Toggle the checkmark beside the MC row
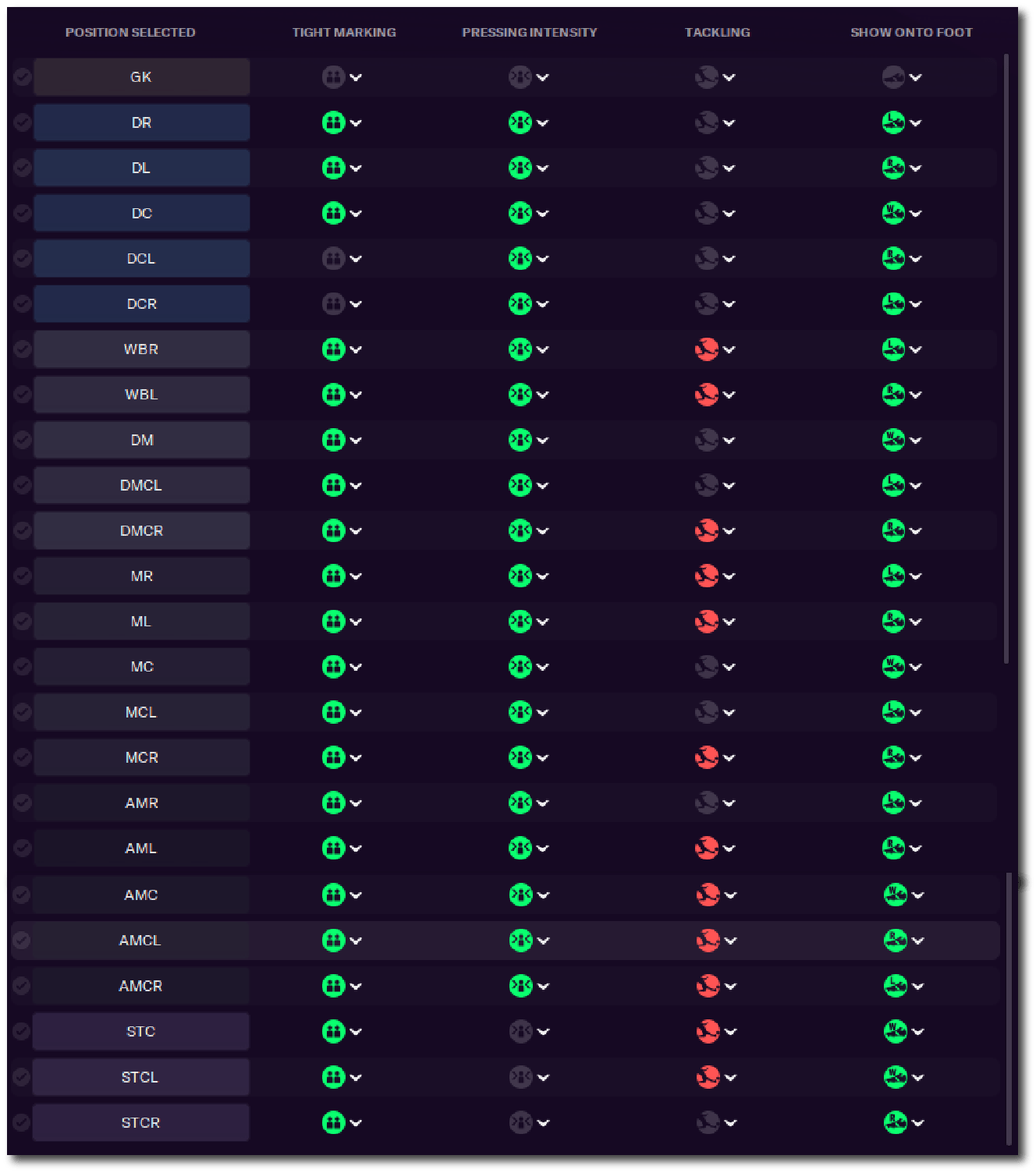Viewport: 1036px width, 1173px height. tap(22, 666)
